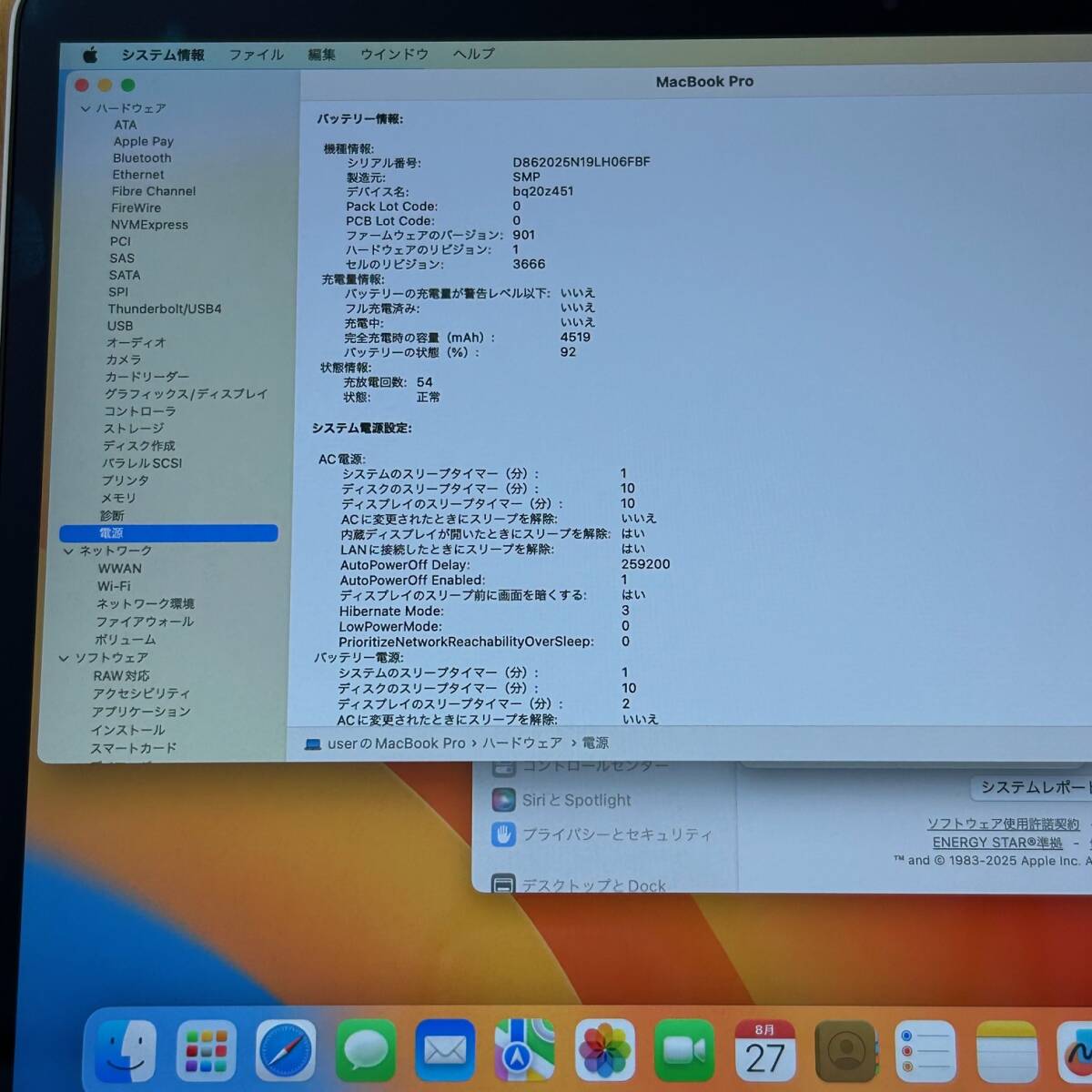Select ディスク作成 in sidebar

coord(138,446)
